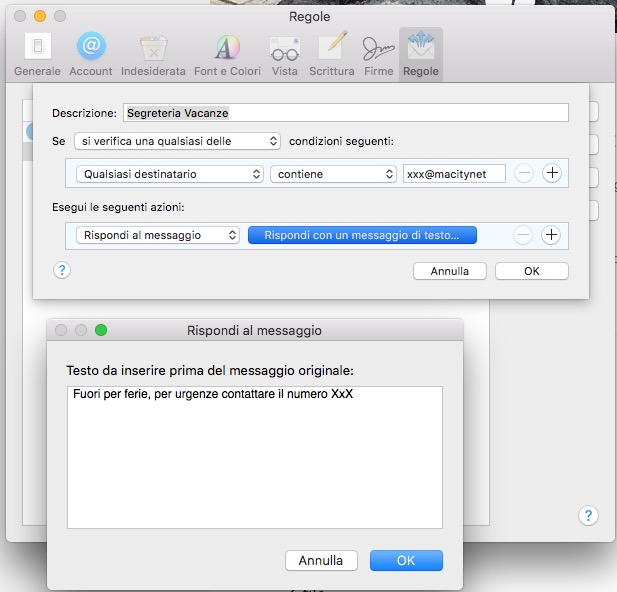
Task: Click 'Rispondi con un messaggio di testo...' button
Action: coord(362,235)
